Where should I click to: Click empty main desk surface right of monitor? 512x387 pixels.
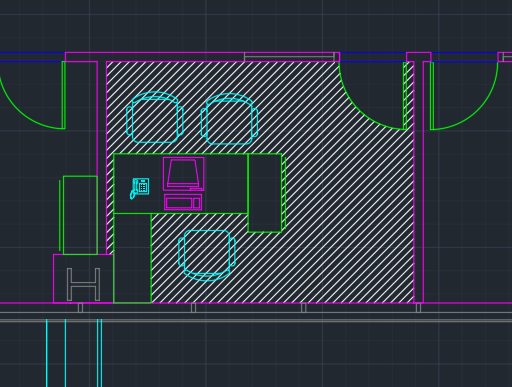[x=226, y=184]
